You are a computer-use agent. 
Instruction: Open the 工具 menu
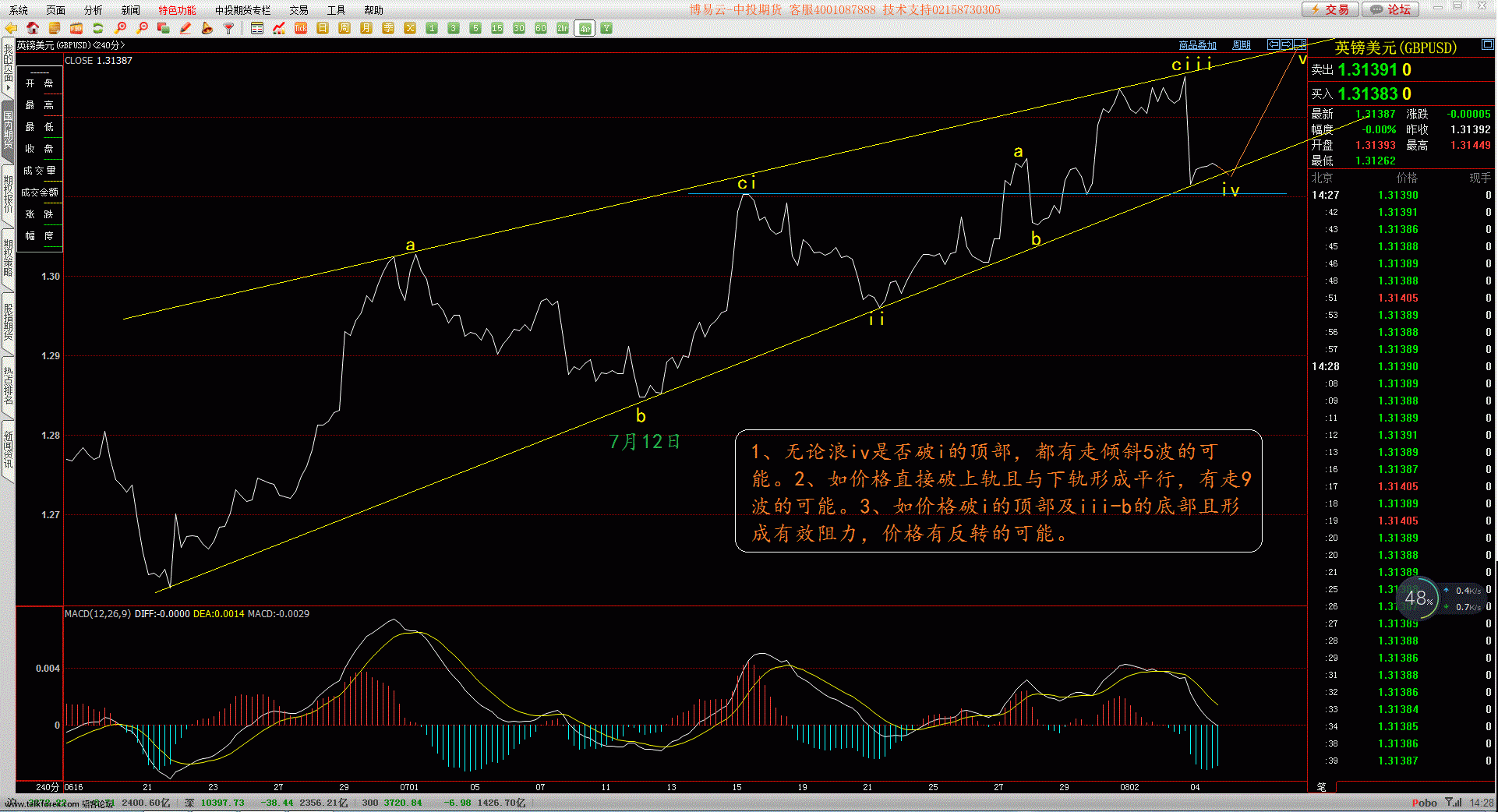tap(337, 10)
